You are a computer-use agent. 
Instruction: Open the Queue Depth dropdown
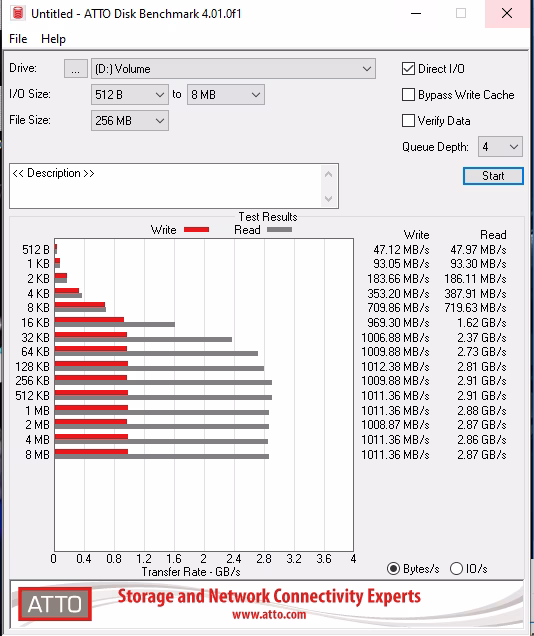click(500, 146)
